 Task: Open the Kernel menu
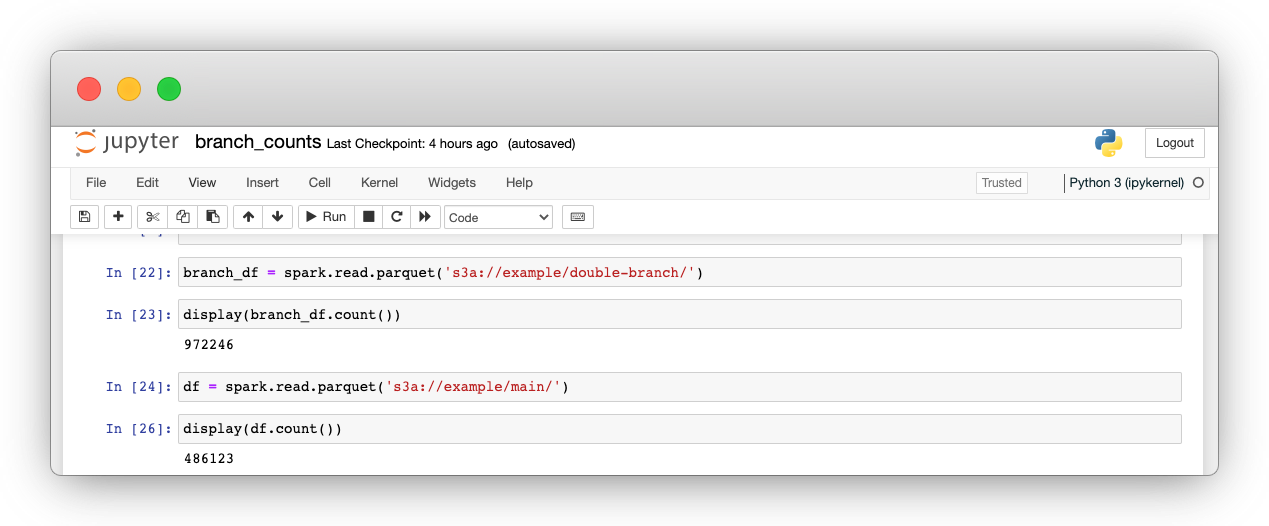pyautogui.click(x=380, y=183)
